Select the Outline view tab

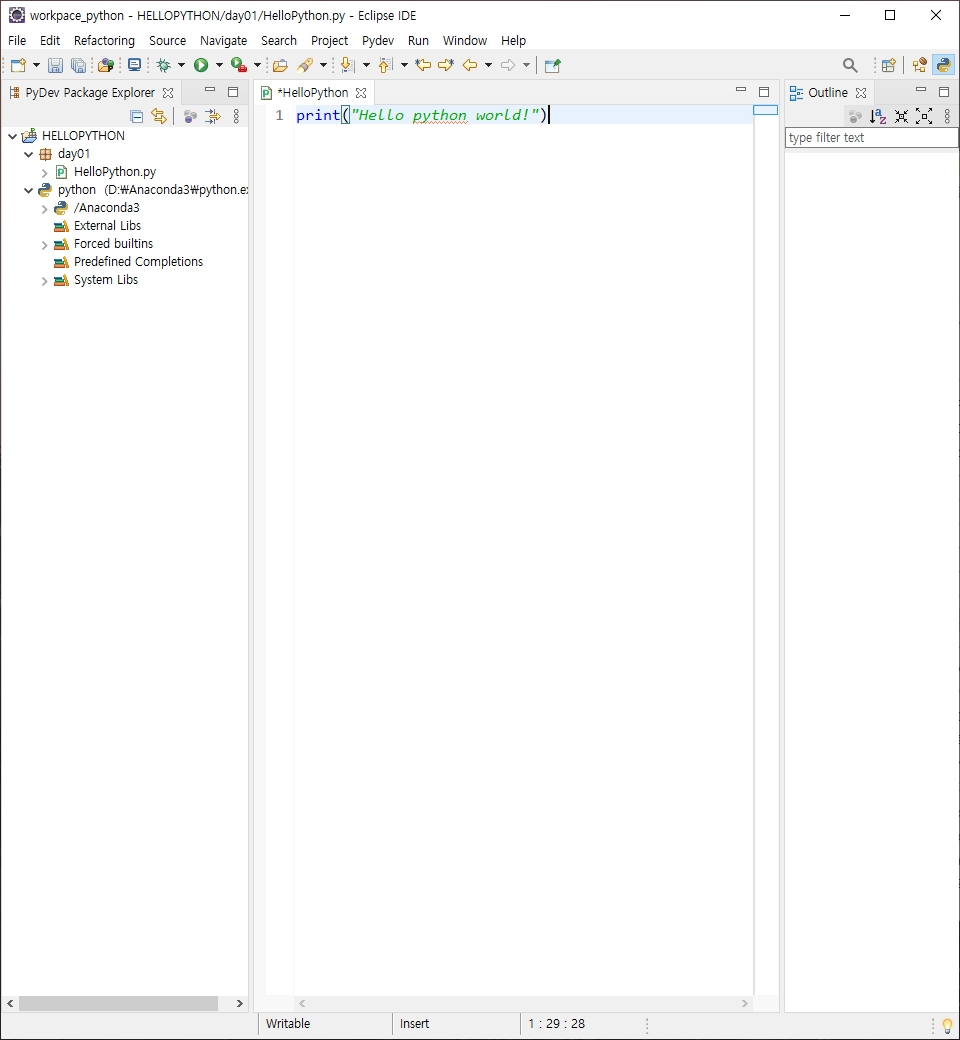(x=827, y=93)
